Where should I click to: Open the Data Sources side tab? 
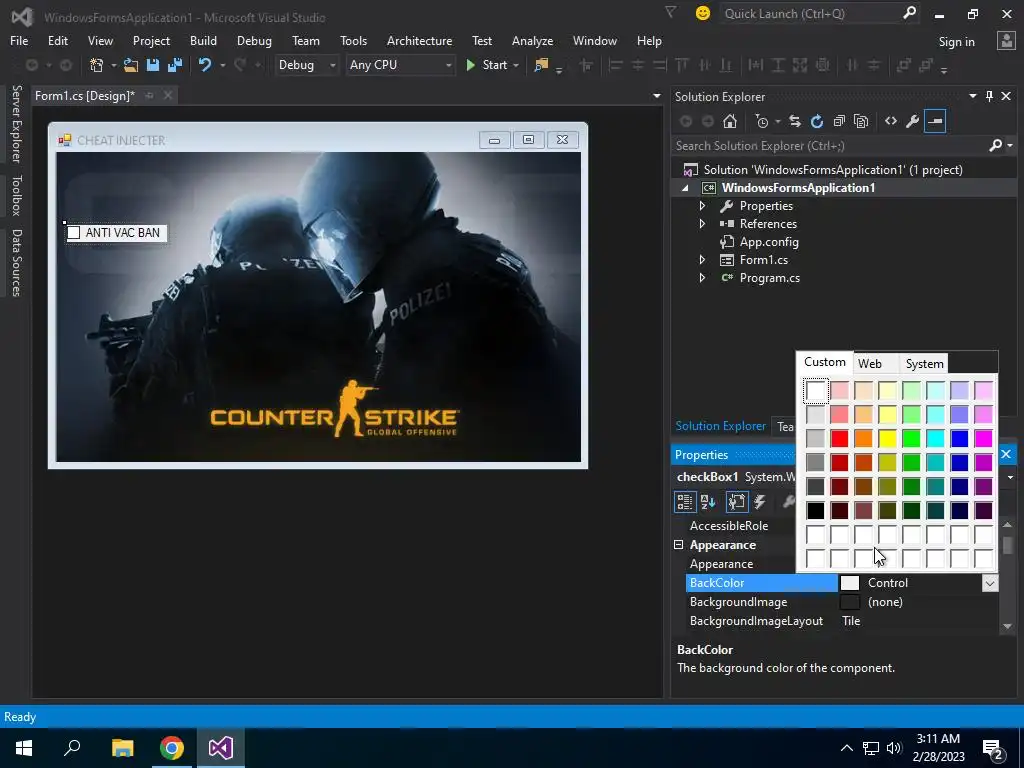pyautogui.click(x=16, y=263)
